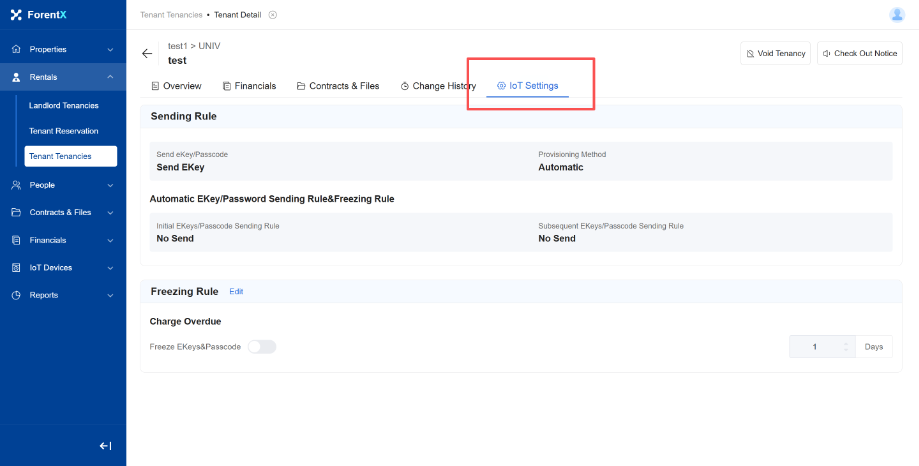This screenshot has height=466, width=919.
Task: Enable the Freeze EKeys&Passcode toggle
Action: (262, 347)
